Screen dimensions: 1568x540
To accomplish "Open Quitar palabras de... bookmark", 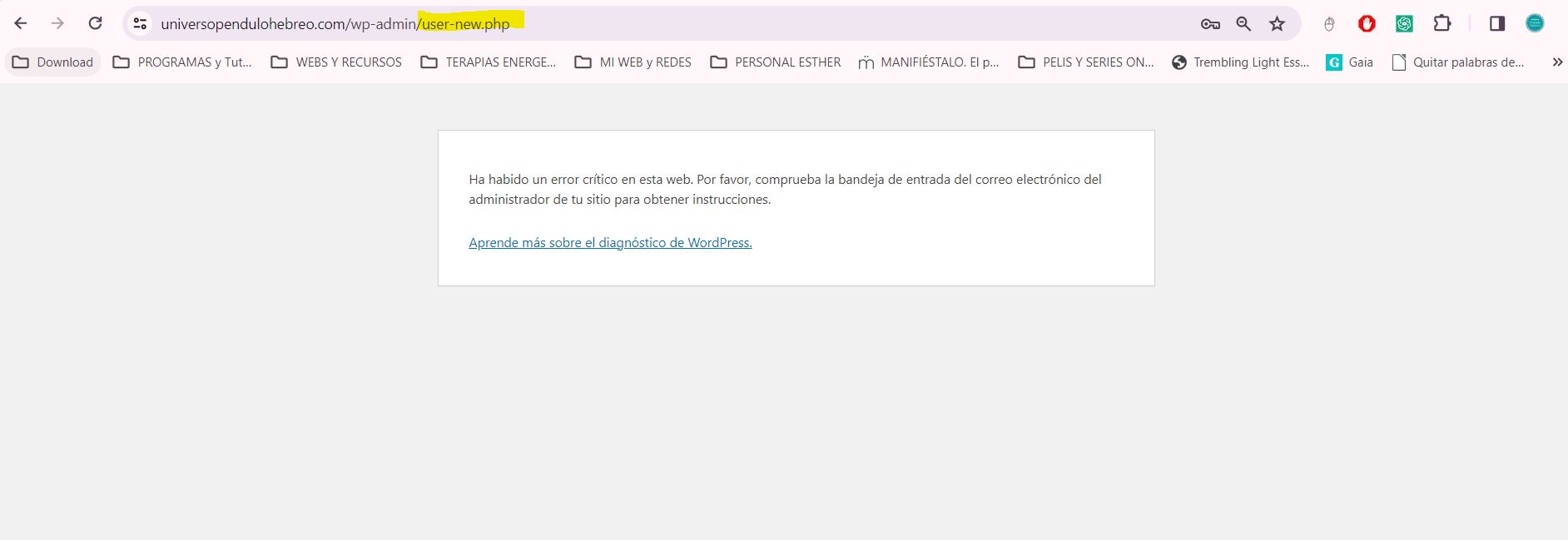I will (x=1457, y=62).
